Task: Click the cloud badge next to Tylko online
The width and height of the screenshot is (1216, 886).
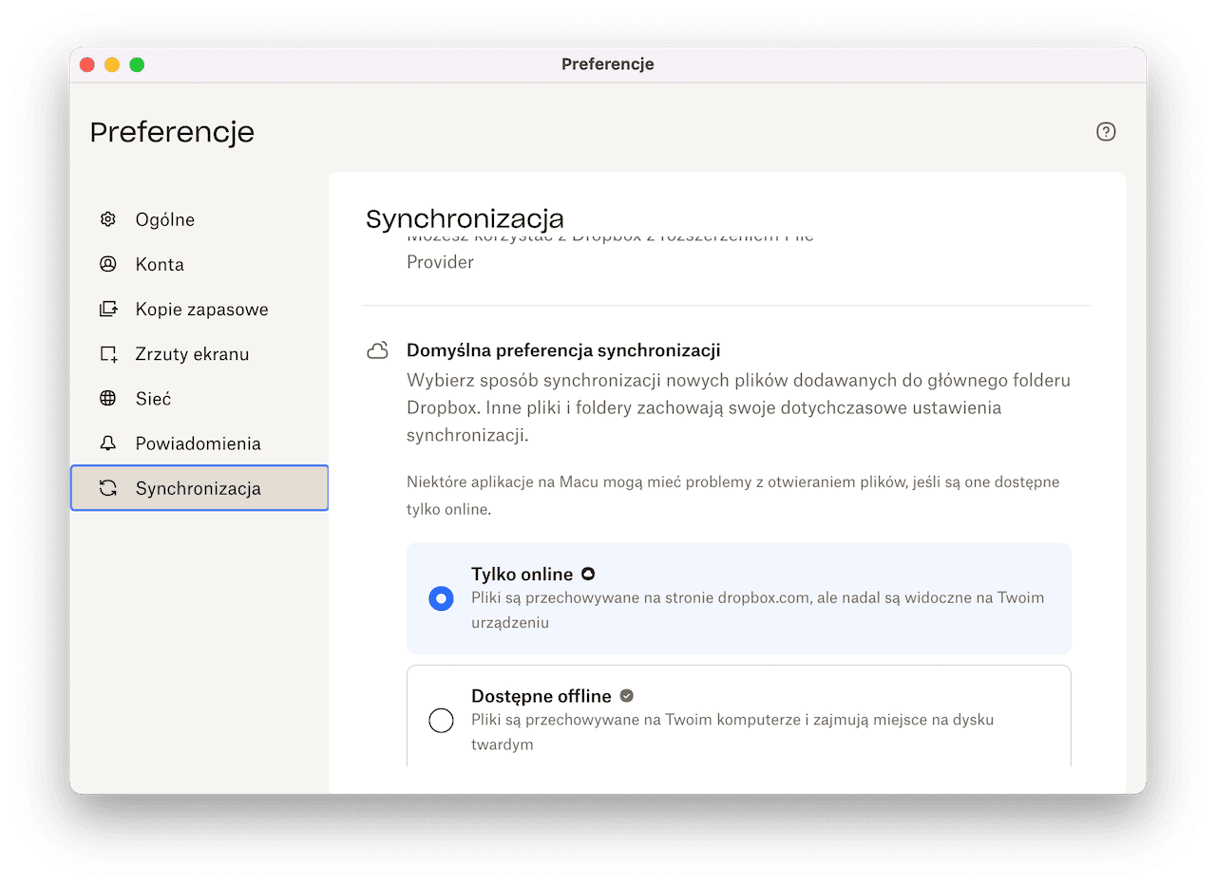Action: coord(588,574)
